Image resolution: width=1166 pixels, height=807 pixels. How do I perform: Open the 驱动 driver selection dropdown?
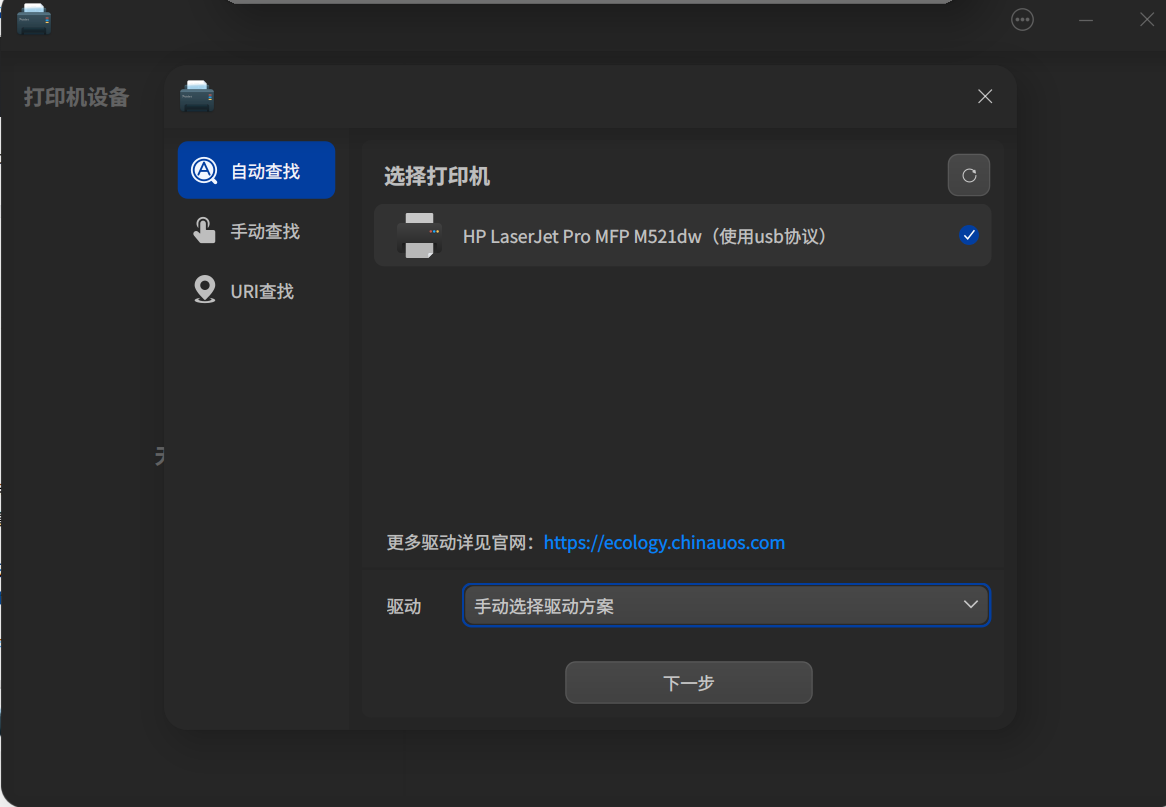pyautogui.click(x=726, y=604)
